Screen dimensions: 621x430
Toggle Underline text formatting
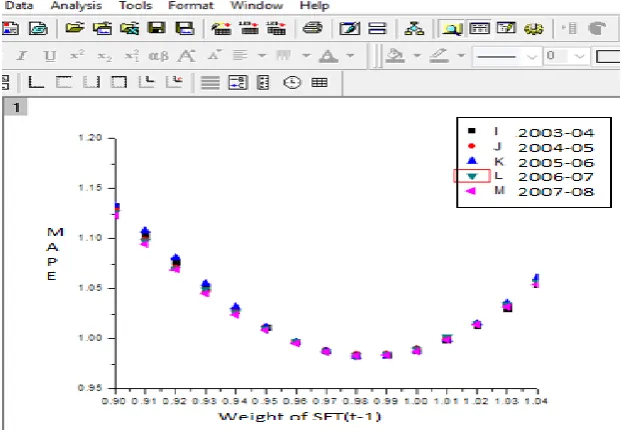pyautogui.click(x=50, y=56)
